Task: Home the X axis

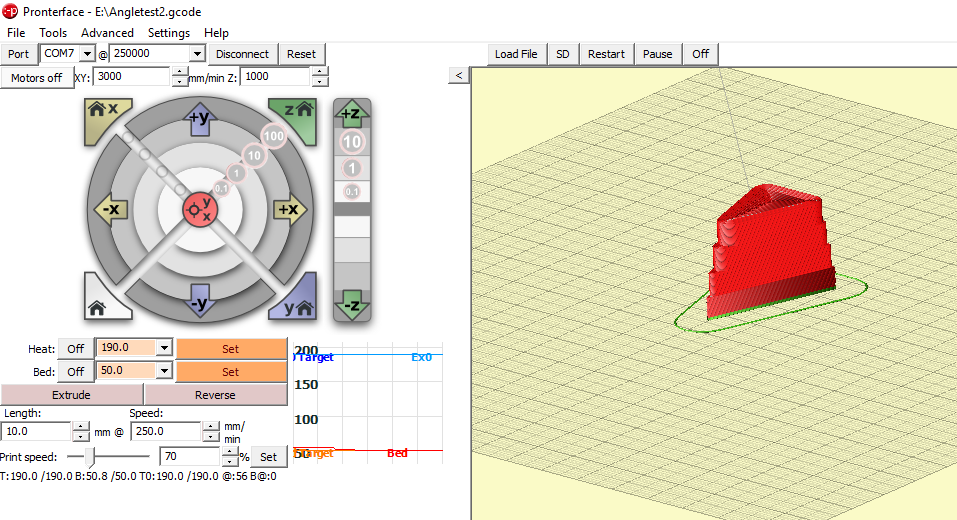Action: [104, 119]
